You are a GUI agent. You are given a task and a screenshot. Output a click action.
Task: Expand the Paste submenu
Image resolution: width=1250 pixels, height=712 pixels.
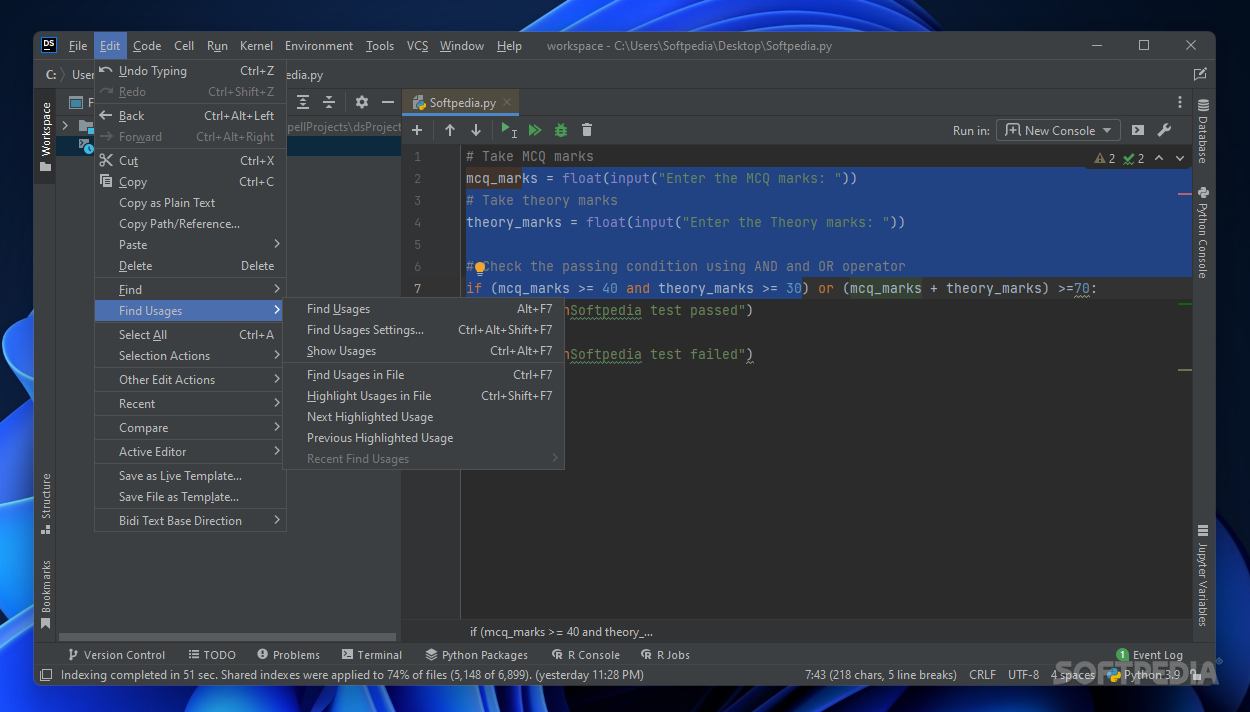(x=190, y=245)
